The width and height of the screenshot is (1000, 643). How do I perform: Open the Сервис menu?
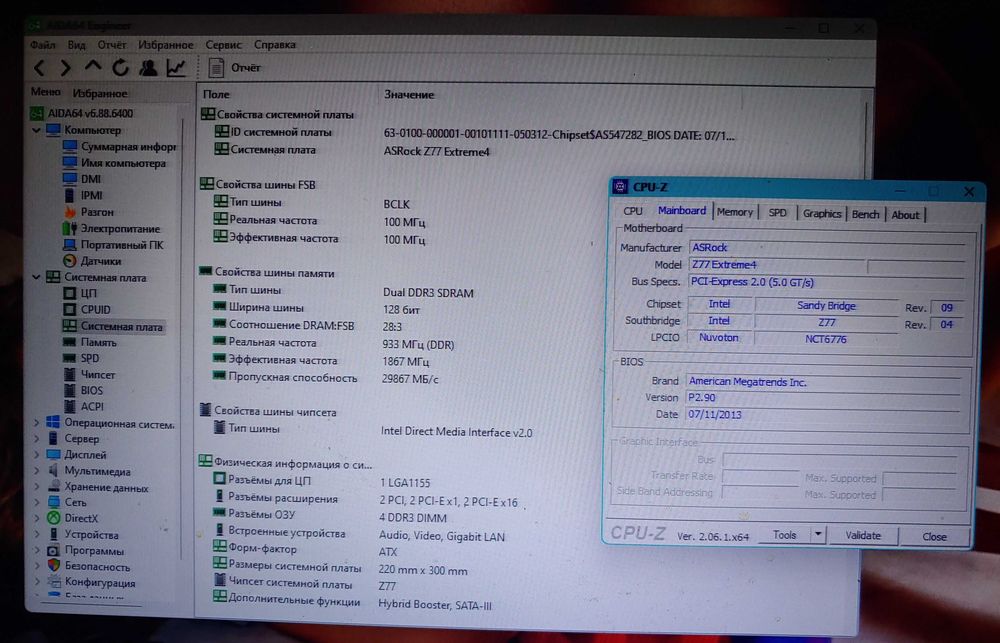coord(223,45)
